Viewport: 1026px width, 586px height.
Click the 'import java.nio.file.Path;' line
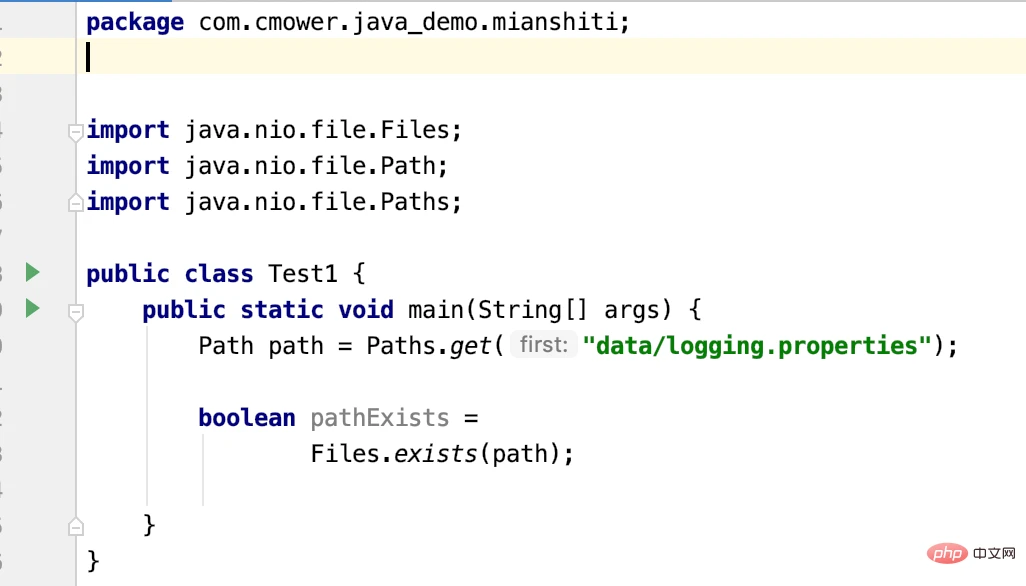click(267, 165)
